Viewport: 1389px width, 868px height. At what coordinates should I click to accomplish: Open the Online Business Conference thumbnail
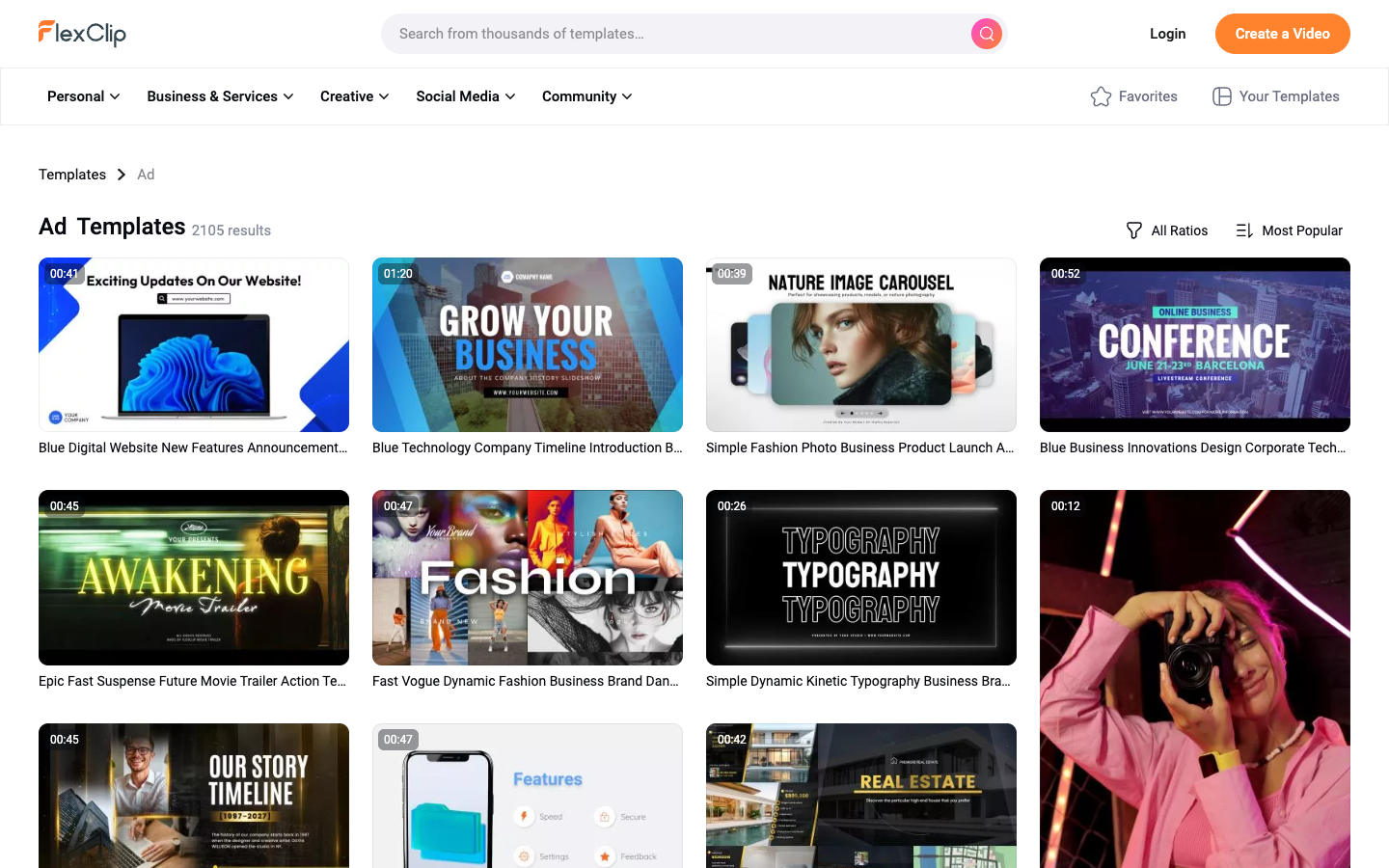click(x=1195, y=344)
